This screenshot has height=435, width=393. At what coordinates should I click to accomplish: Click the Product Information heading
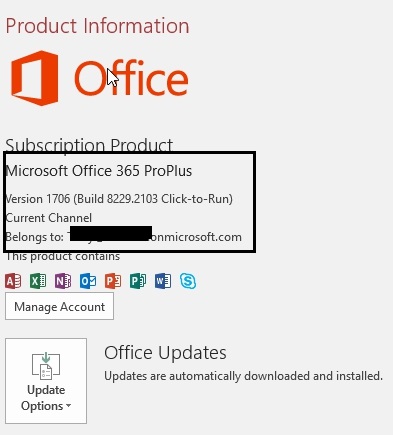98,26
